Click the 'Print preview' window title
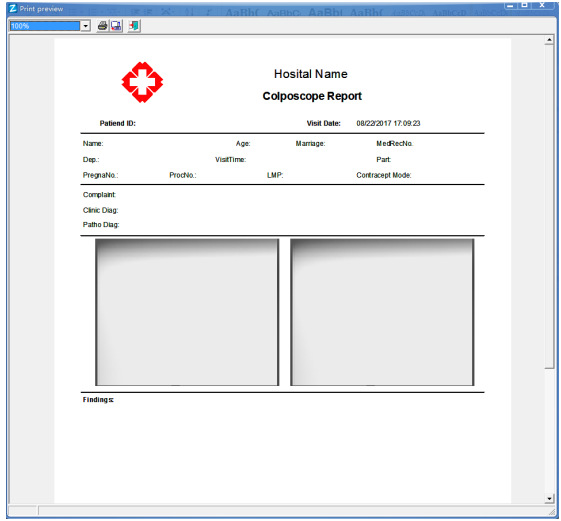Viewport: 561px width, 521px height. click(x=41, y=9)
